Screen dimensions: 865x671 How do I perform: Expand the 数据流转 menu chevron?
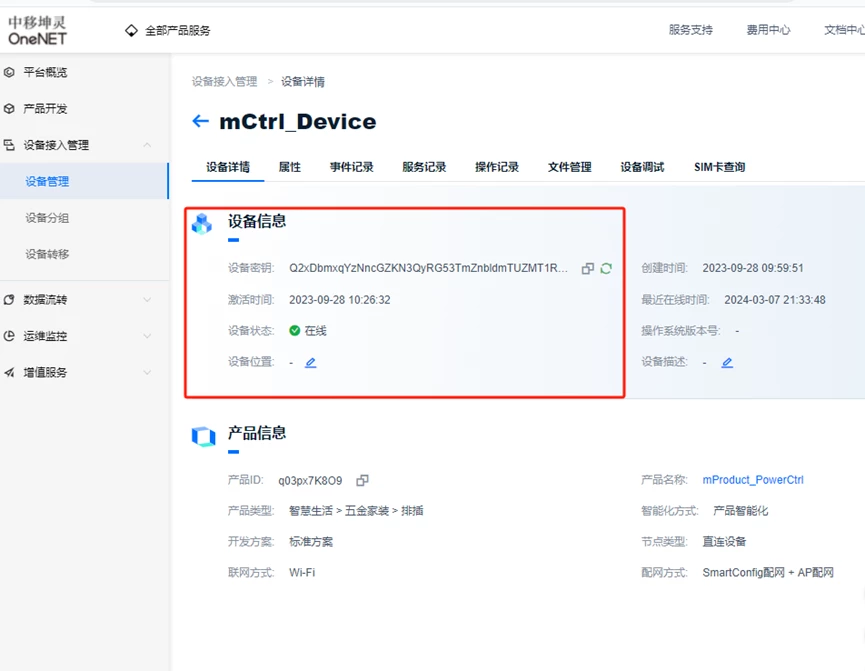tap(147, 300)
